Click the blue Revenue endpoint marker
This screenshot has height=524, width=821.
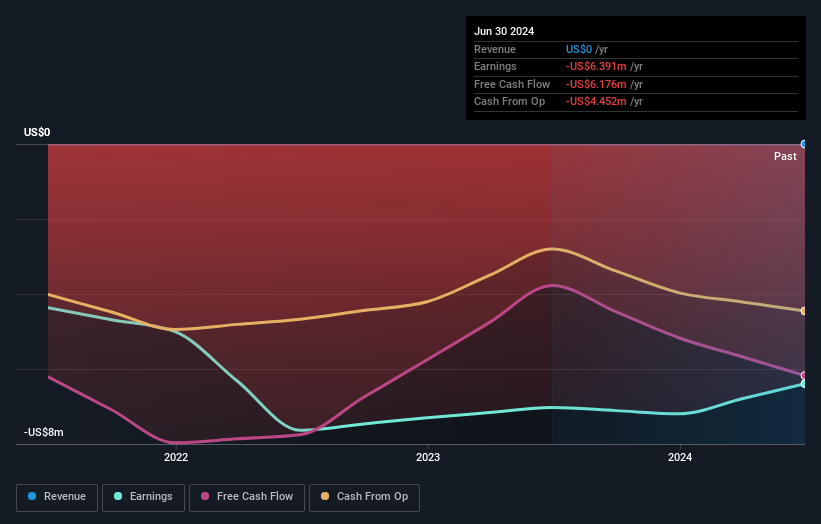coord(804,144)
